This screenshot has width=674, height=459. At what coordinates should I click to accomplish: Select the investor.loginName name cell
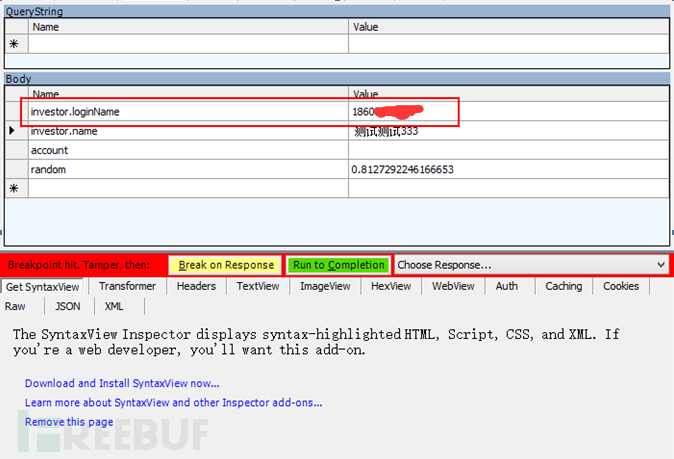[x=188, y=112]
